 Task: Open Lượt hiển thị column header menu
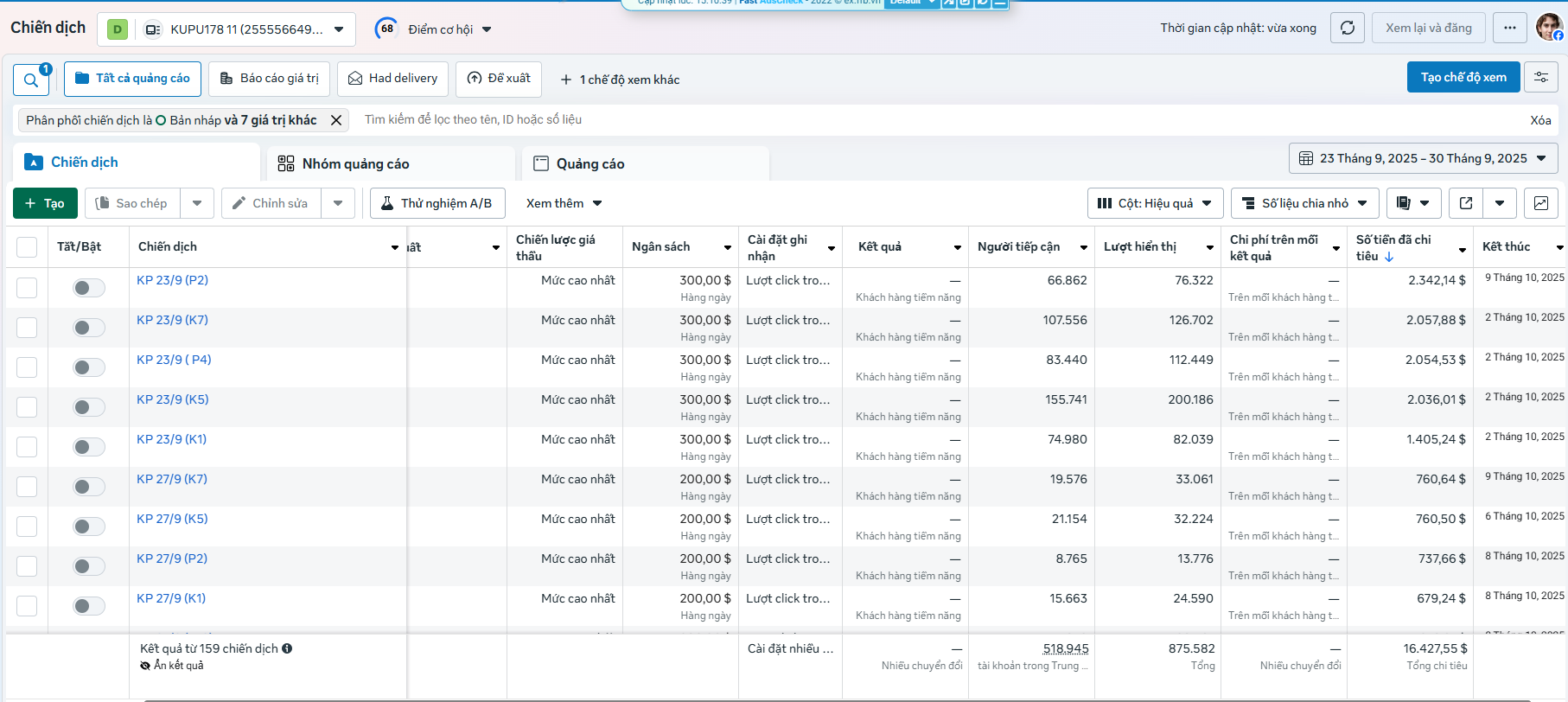coord(1209,248)
